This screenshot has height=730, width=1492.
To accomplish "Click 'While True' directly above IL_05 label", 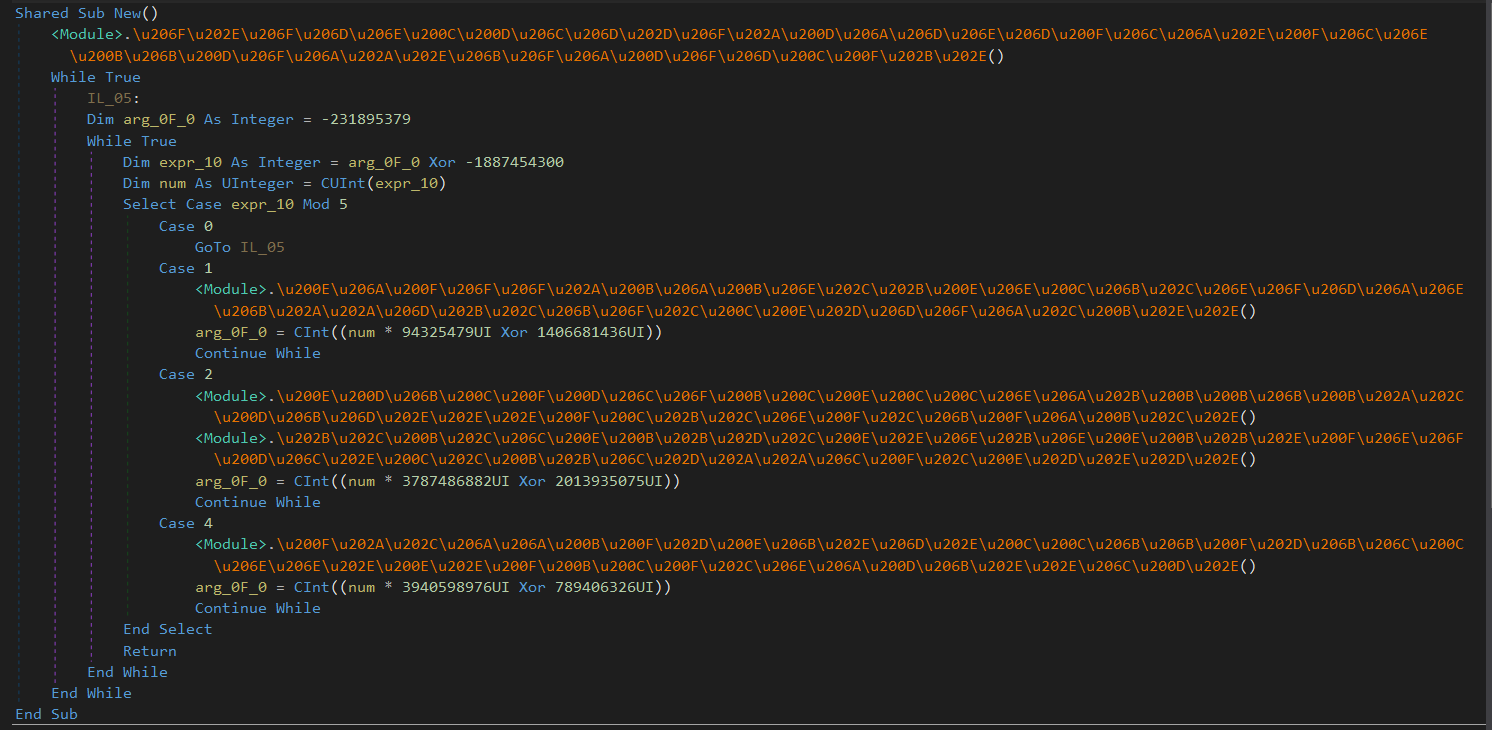I will (x=96, y=77).
